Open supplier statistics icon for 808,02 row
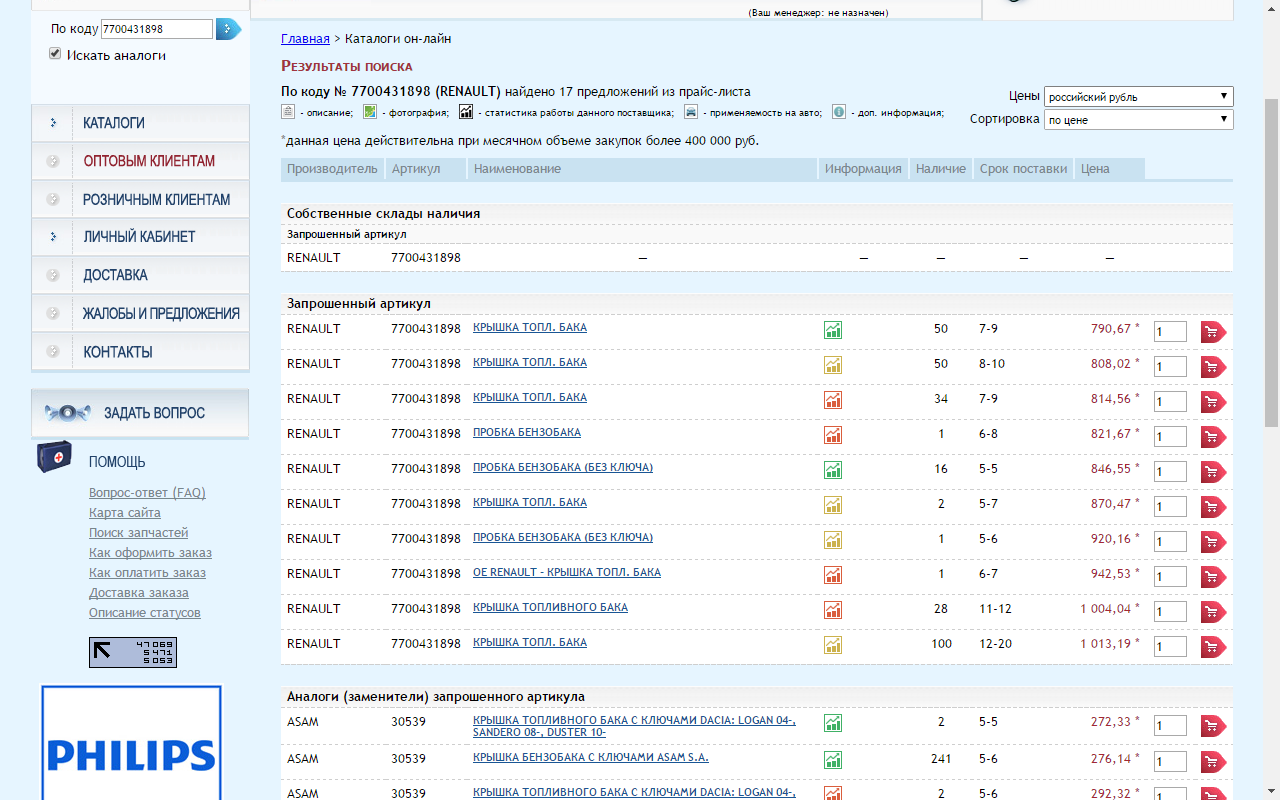Screen dimensions: 1280x800 pyautogui.click(x=832, y=365)
